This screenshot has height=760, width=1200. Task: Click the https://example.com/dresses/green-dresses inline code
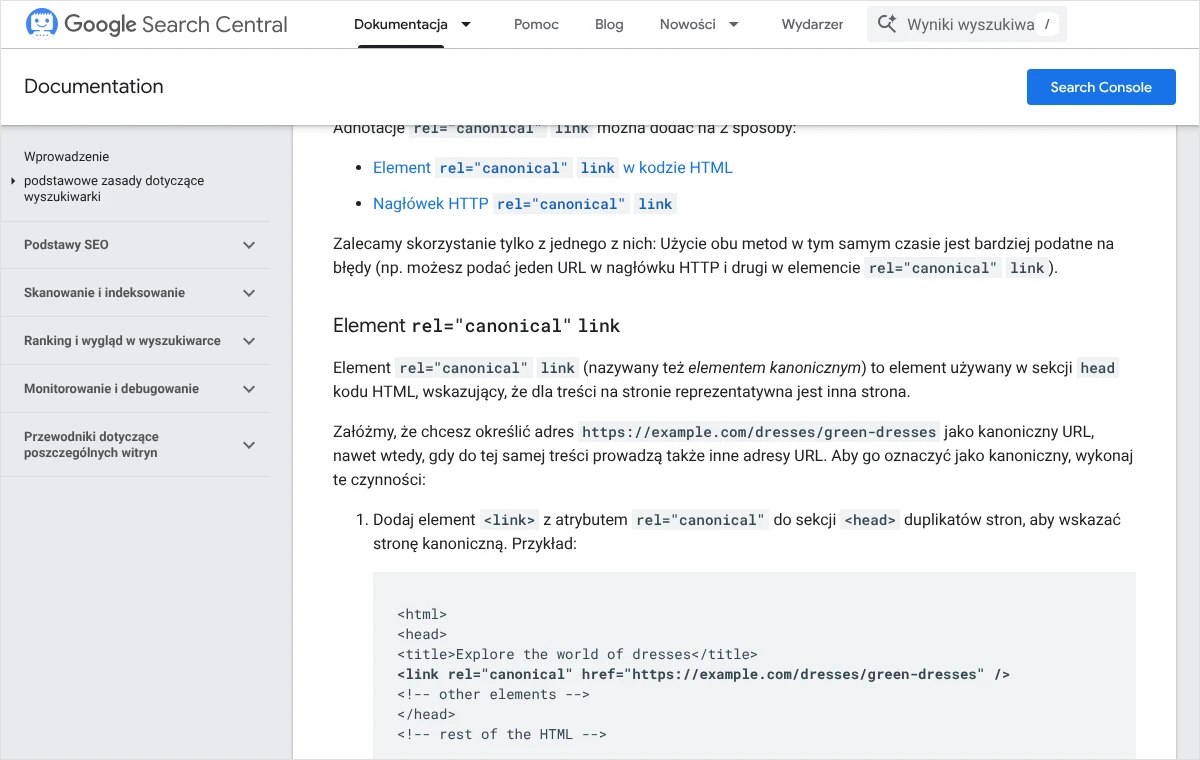point(760,432)
